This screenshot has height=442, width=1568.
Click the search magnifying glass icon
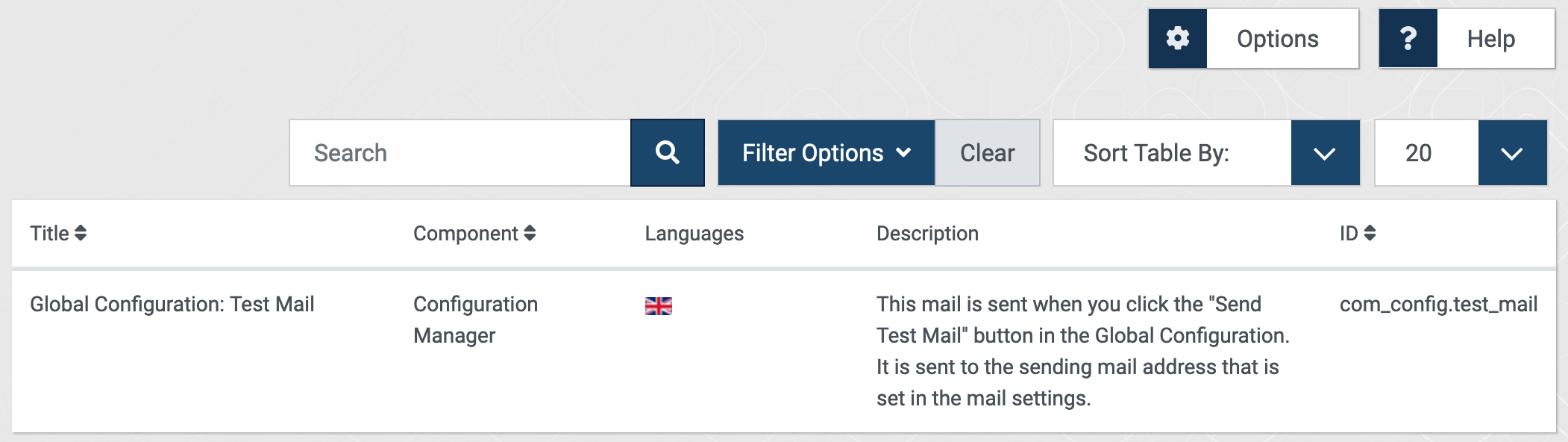(667, 153)
